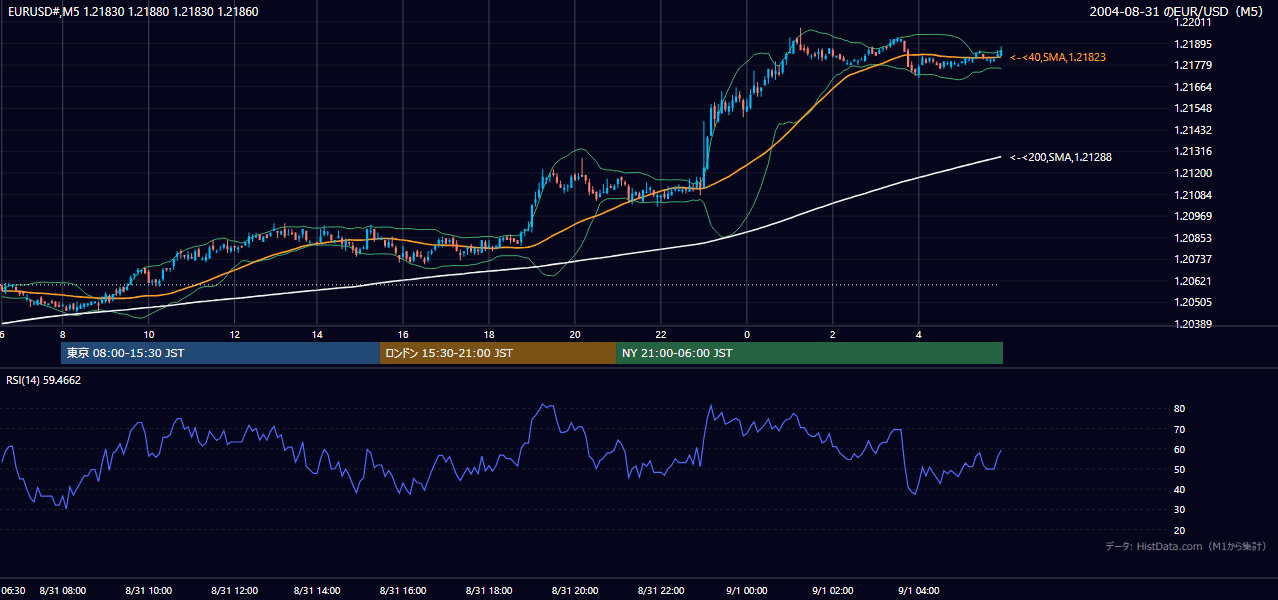Click the RSI scale level 50
Screen dimensions: 1278x600
tap(1179, 469)
